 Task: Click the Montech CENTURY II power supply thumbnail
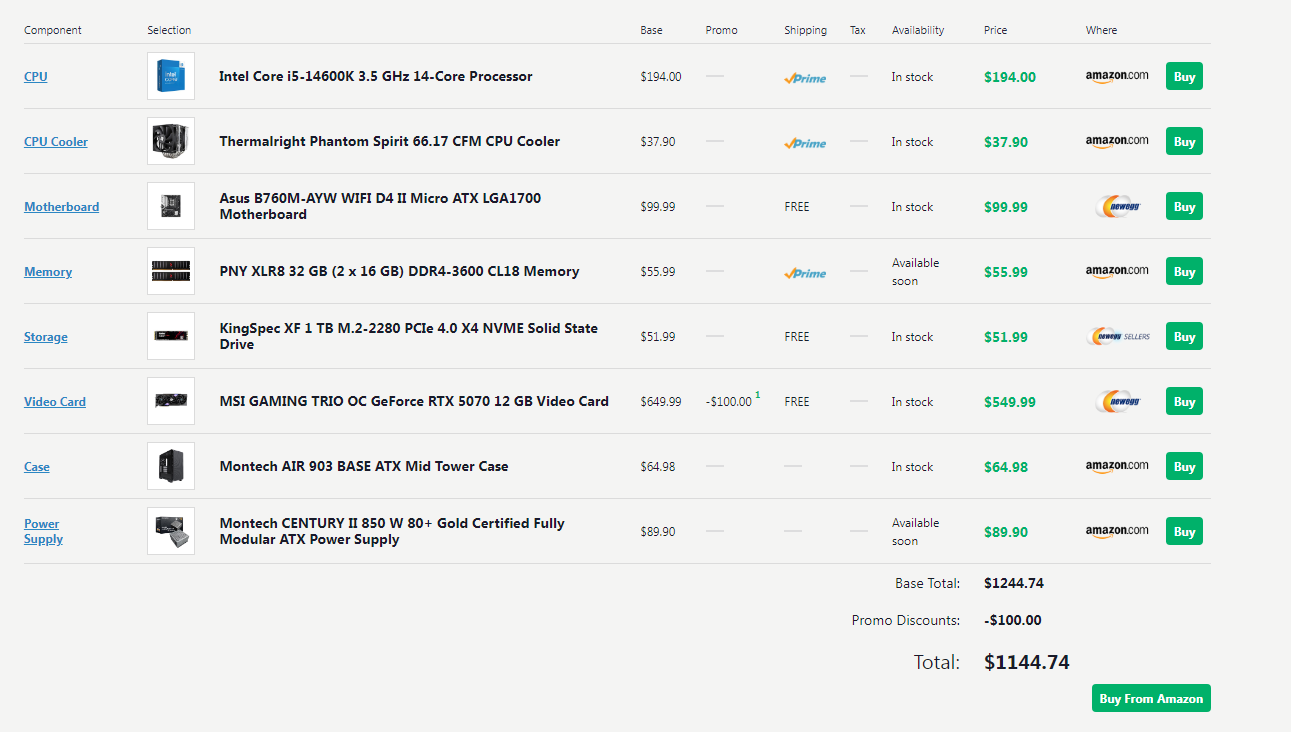click(171, 531)
